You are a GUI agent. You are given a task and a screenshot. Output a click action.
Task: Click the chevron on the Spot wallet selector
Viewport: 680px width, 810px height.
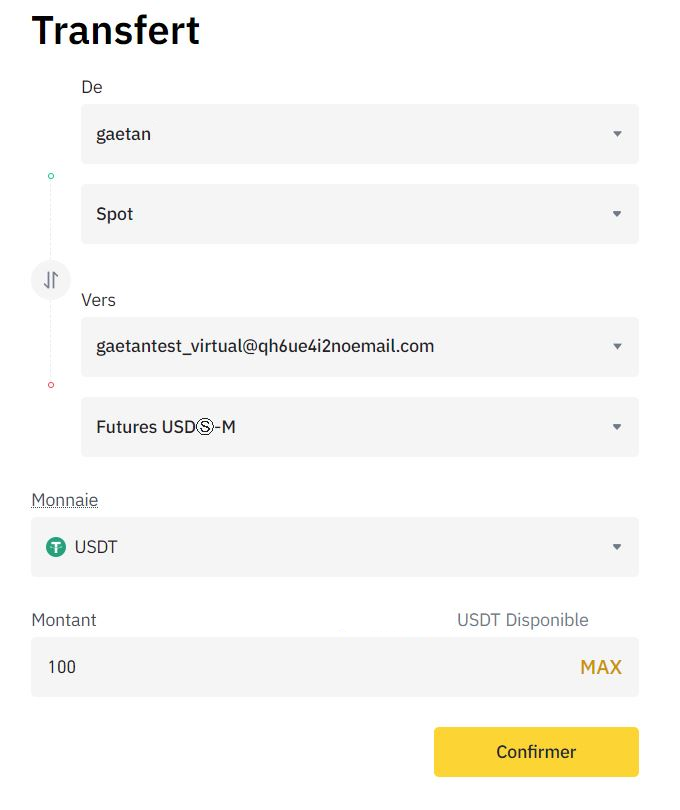pos(617,214)
